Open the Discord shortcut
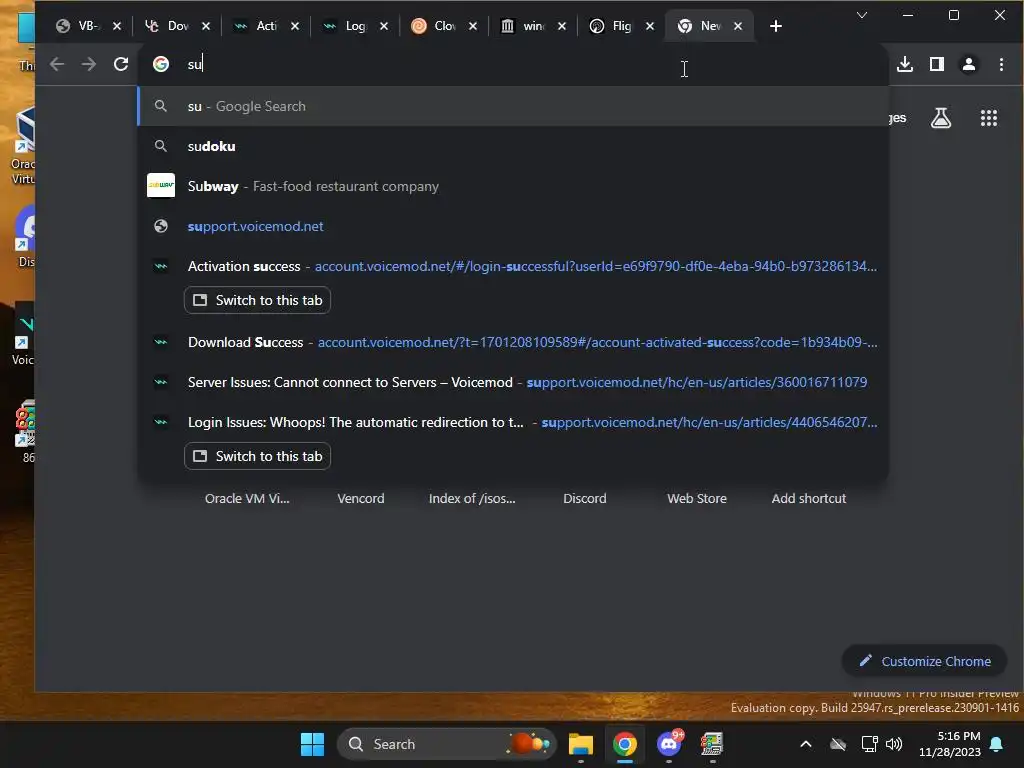 [x=584, y=498]
